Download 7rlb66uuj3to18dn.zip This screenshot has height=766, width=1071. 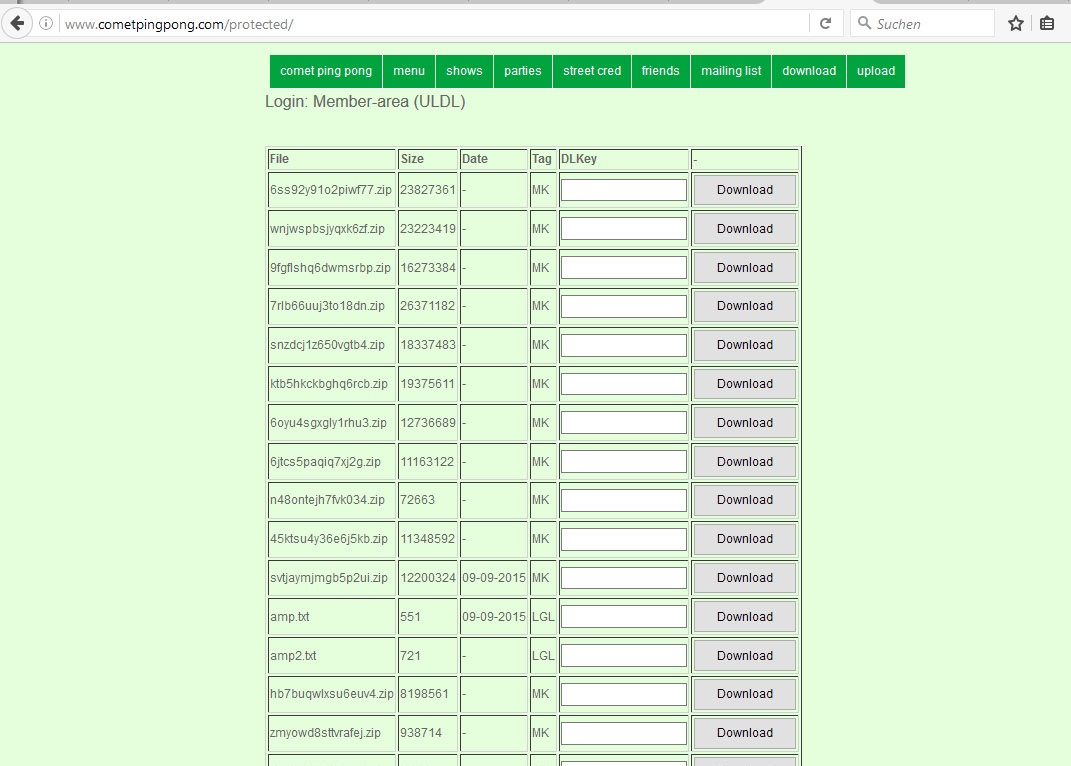click(x=745, y=306)
